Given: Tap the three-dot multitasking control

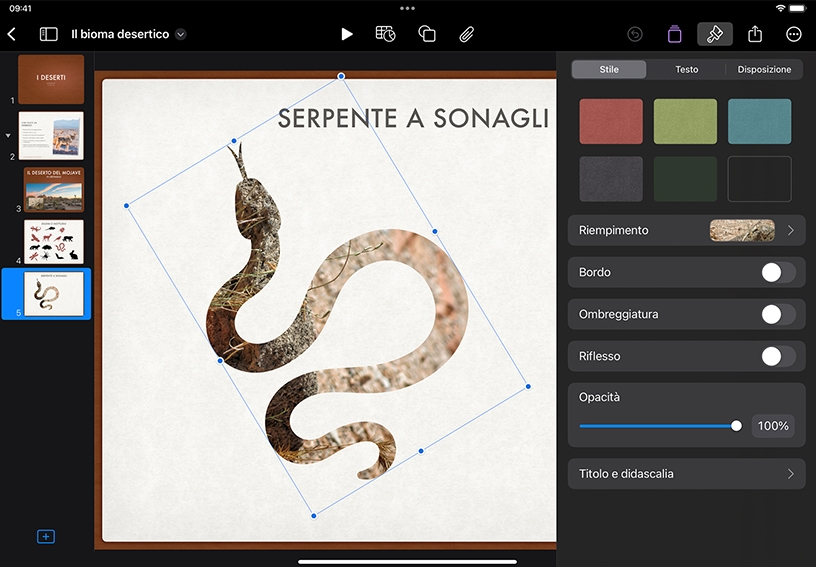Looking at the screenshot, I should pyautogui.click(x=407, y=8).
